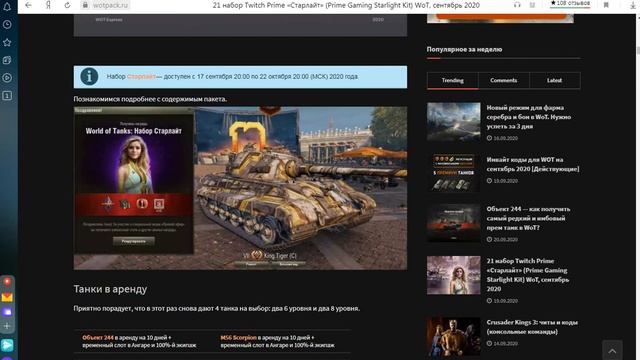Open notifications bell in browser sidebar
This screenshot has height=360, width=640.
(7, 6)
